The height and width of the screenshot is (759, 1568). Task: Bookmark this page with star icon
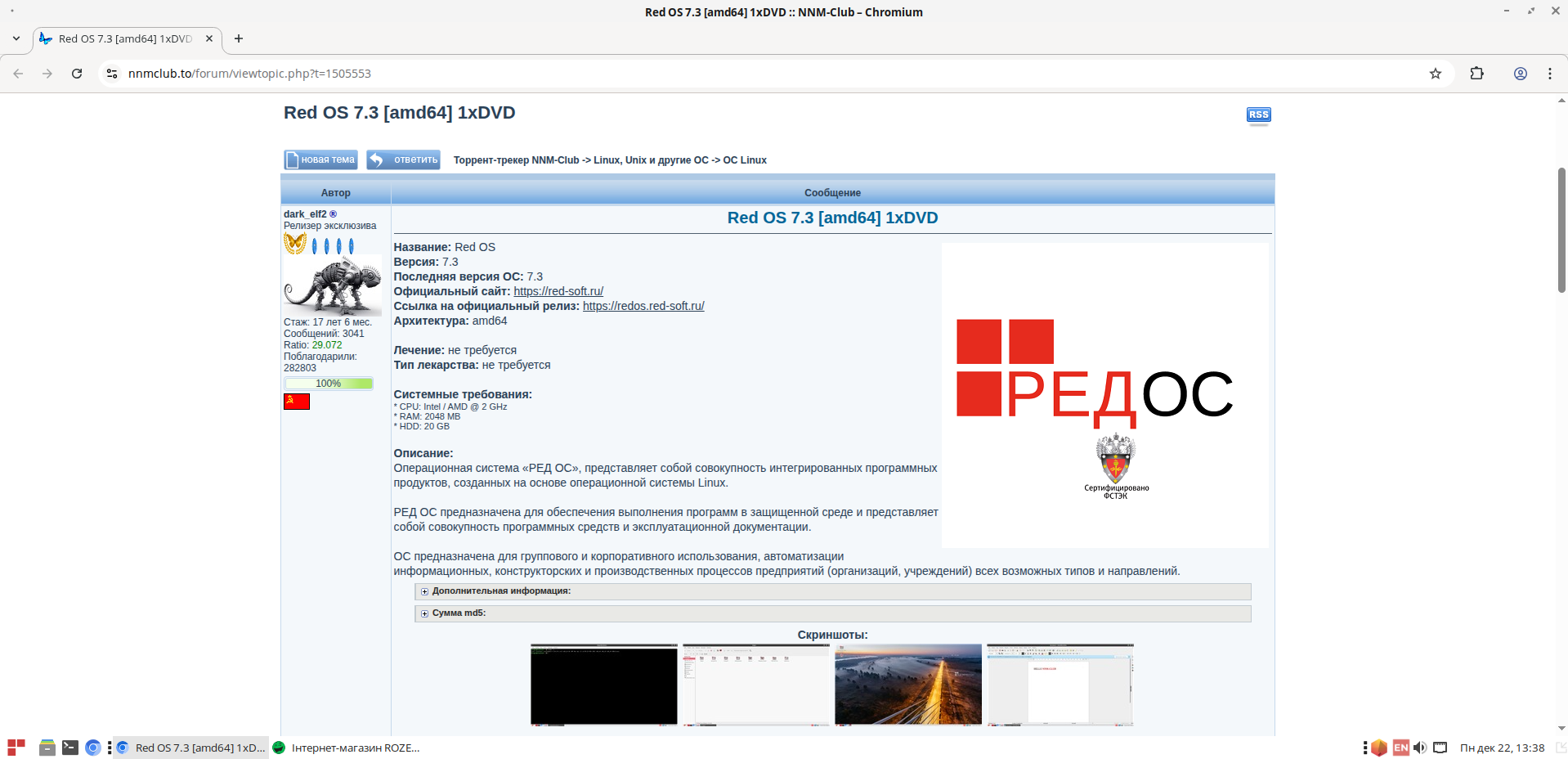[1435, 74]
